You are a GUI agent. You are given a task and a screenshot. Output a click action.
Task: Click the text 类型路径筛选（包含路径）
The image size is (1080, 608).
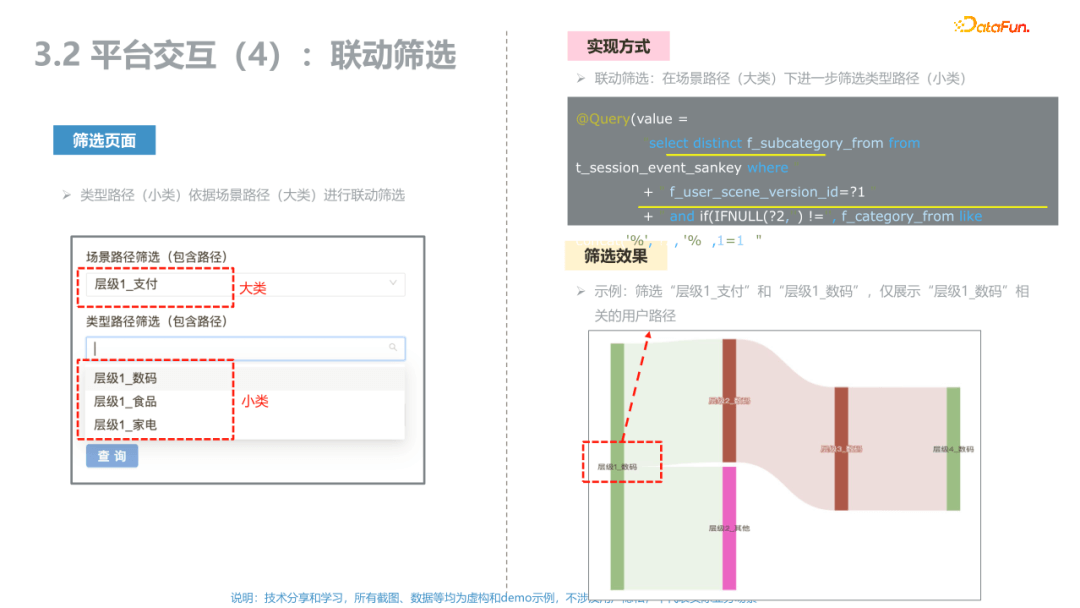[x=156, y=322]
